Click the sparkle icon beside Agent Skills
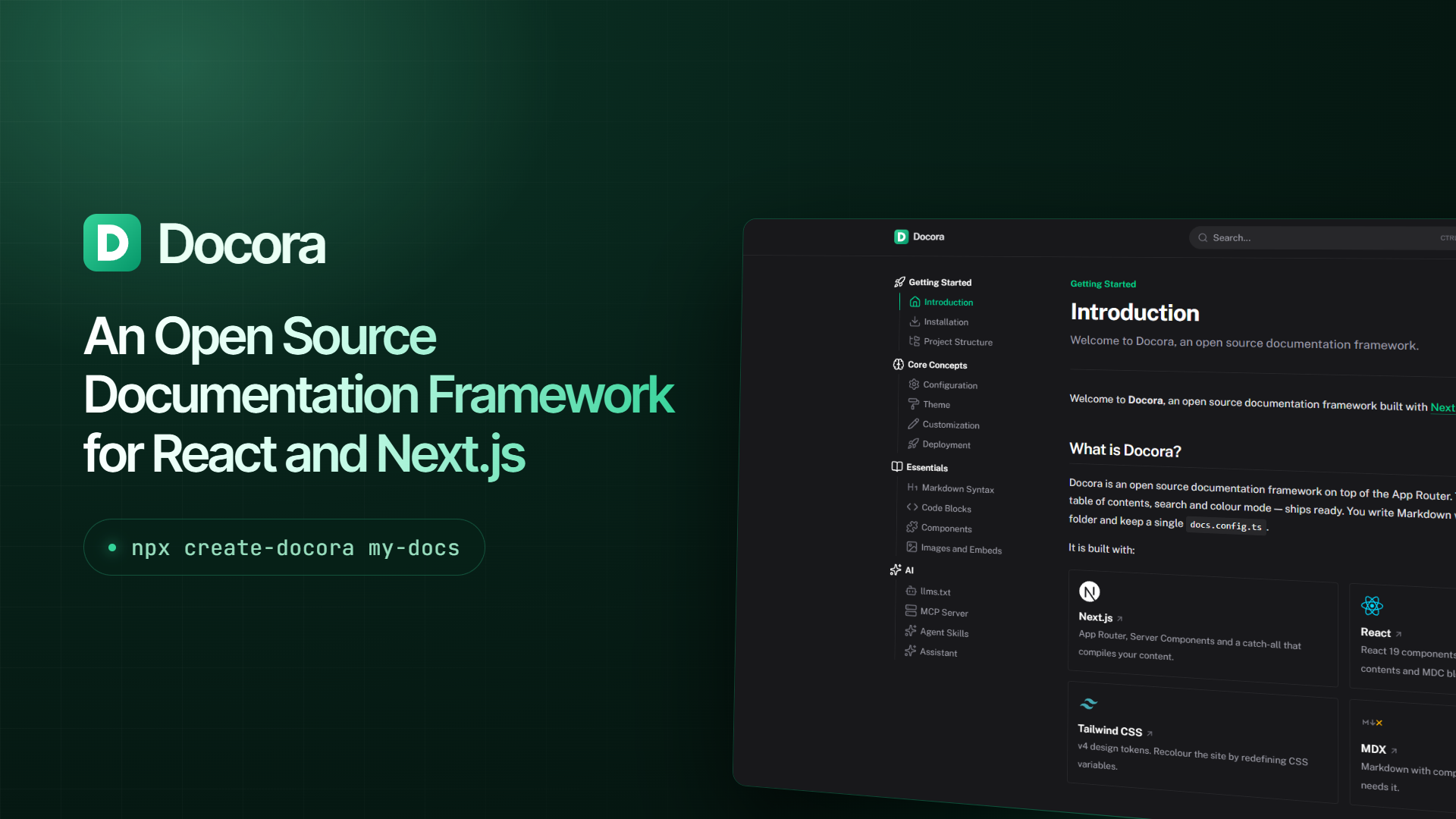The height and width of the screenshot is (819, 1456). pos(911,631)
